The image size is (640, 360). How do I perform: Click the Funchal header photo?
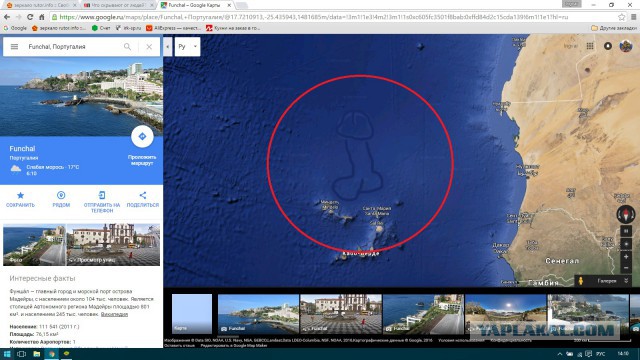coord(81,96)
